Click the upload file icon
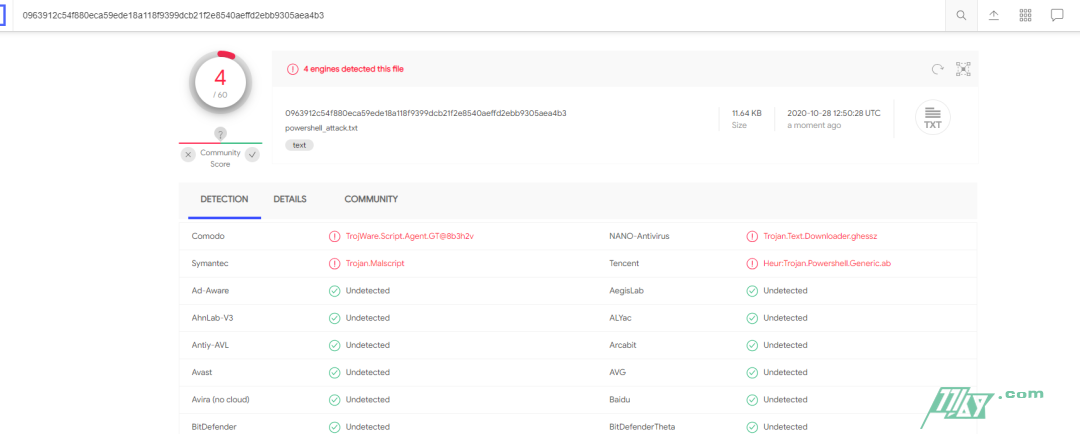Screen dimensions: 1080x434 993,15
